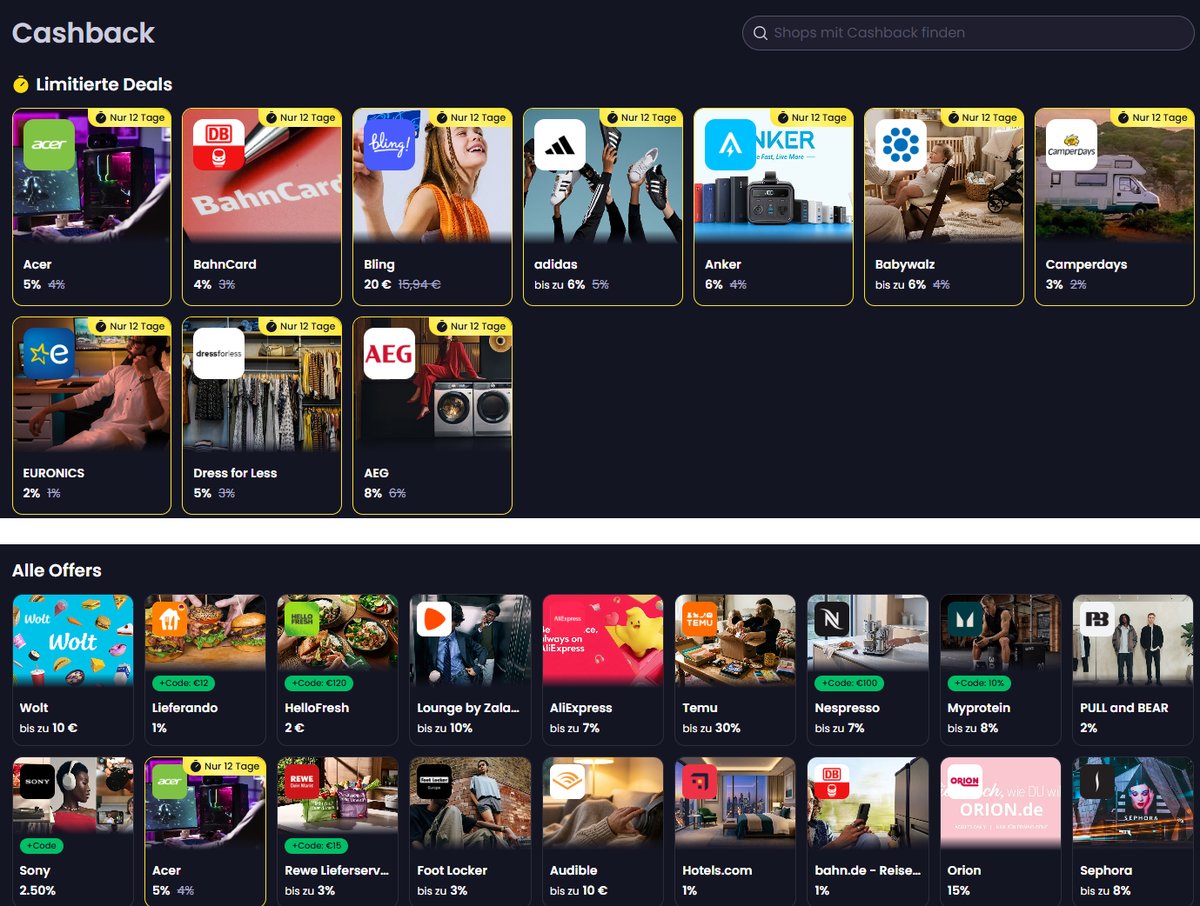Click the Lieferando +Code: €12 badge
Image resolution: width=1200 pixels, height=906 pixels.
click(x=182, y=683)
